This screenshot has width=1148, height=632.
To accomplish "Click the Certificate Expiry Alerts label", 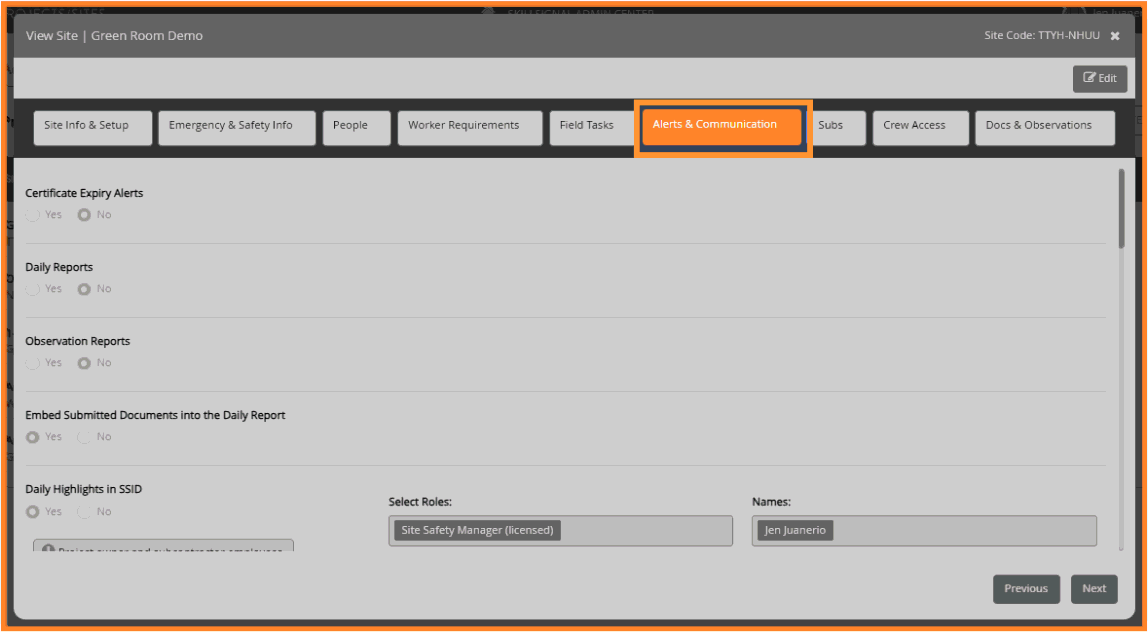I will pos(84,193).
